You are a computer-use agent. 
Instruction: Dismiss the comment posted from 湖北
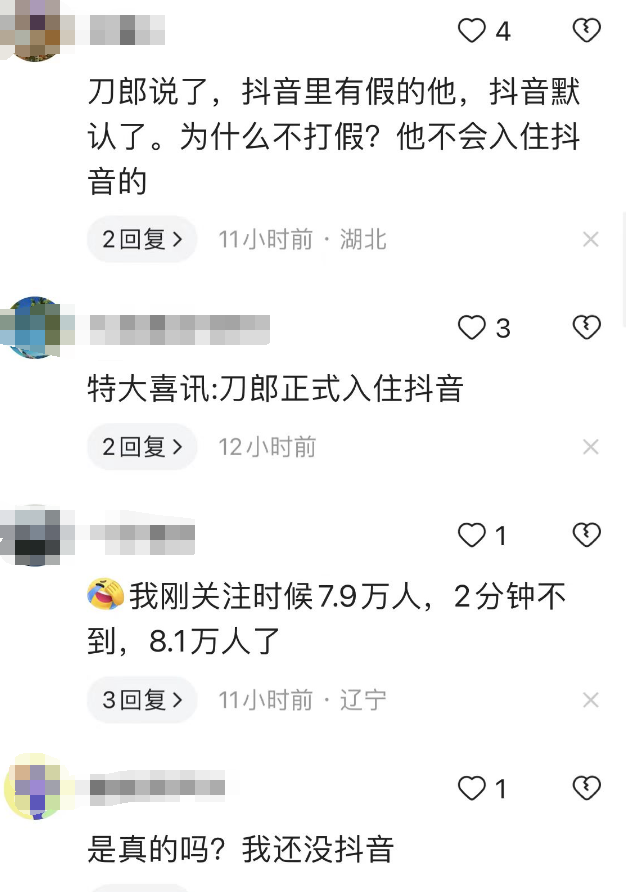[591, 239]
